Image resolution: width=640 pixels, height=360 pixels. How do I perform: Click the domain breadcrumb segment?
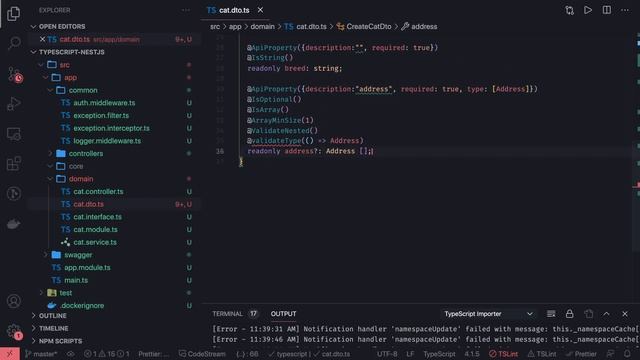pos(262,27)
